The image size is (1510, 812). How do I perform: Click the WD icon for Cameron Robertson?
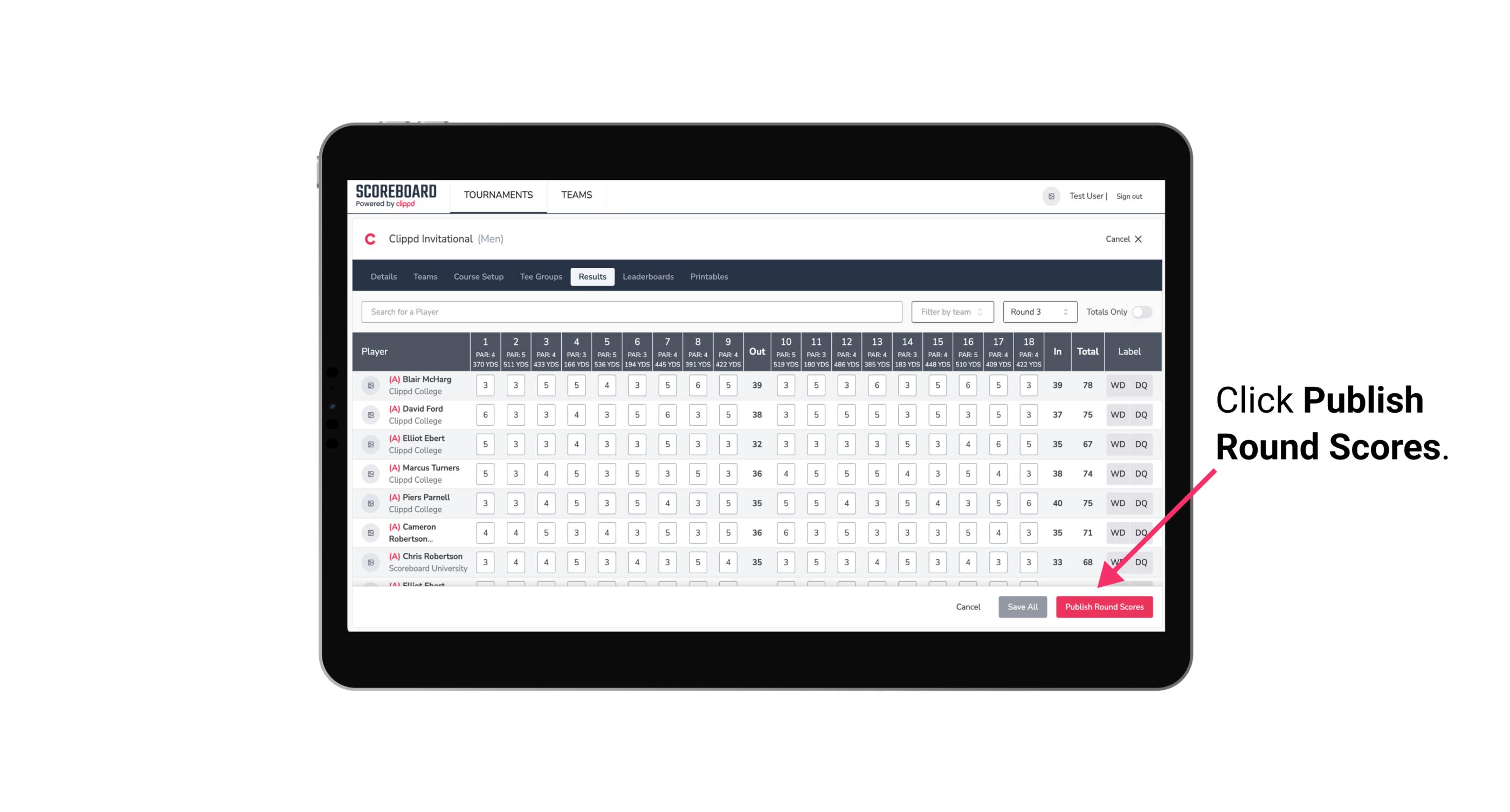coord(1116,532)
